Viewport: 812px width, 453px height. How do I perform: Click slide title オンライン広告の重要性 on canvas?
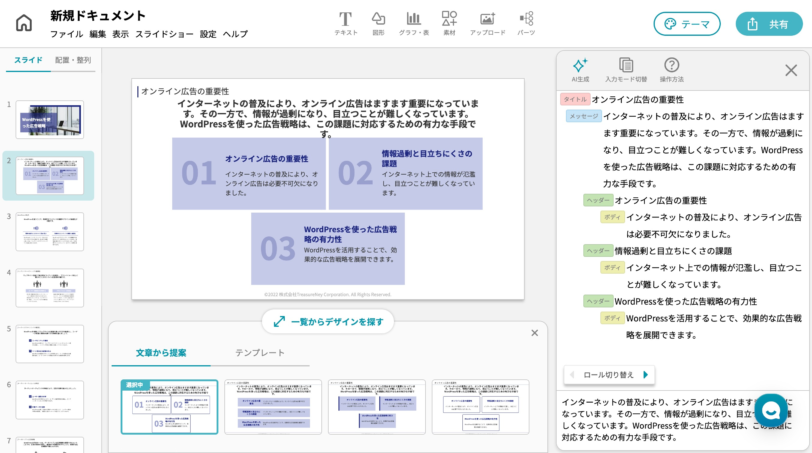[x=185, y=91]
